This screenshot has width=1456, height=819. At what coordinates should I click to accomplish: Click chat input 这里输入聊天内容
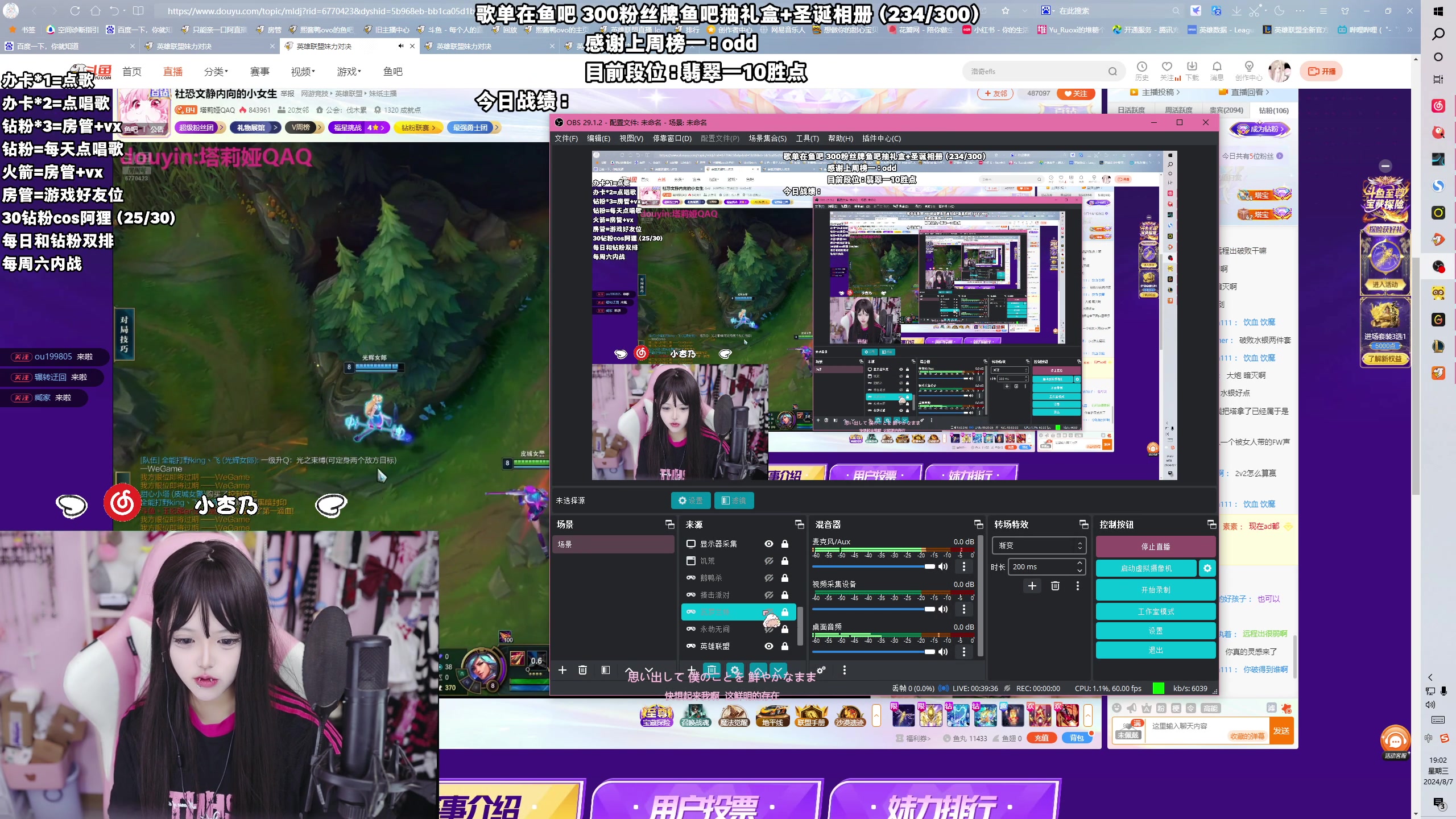(1189, 726)
